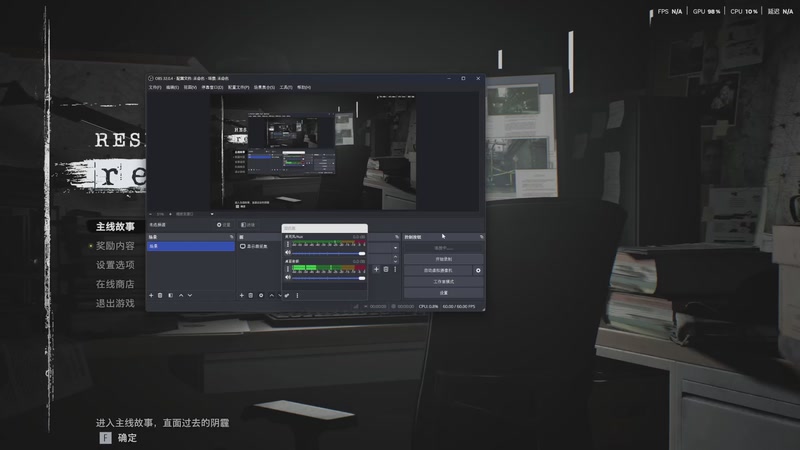Adjust the 麦克风/Aux volume slider

[x=329, y=253]
